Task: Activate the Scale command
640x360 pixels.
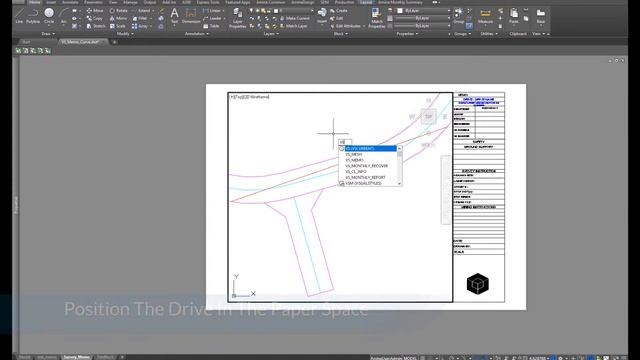Action: (x=118, y=26)
